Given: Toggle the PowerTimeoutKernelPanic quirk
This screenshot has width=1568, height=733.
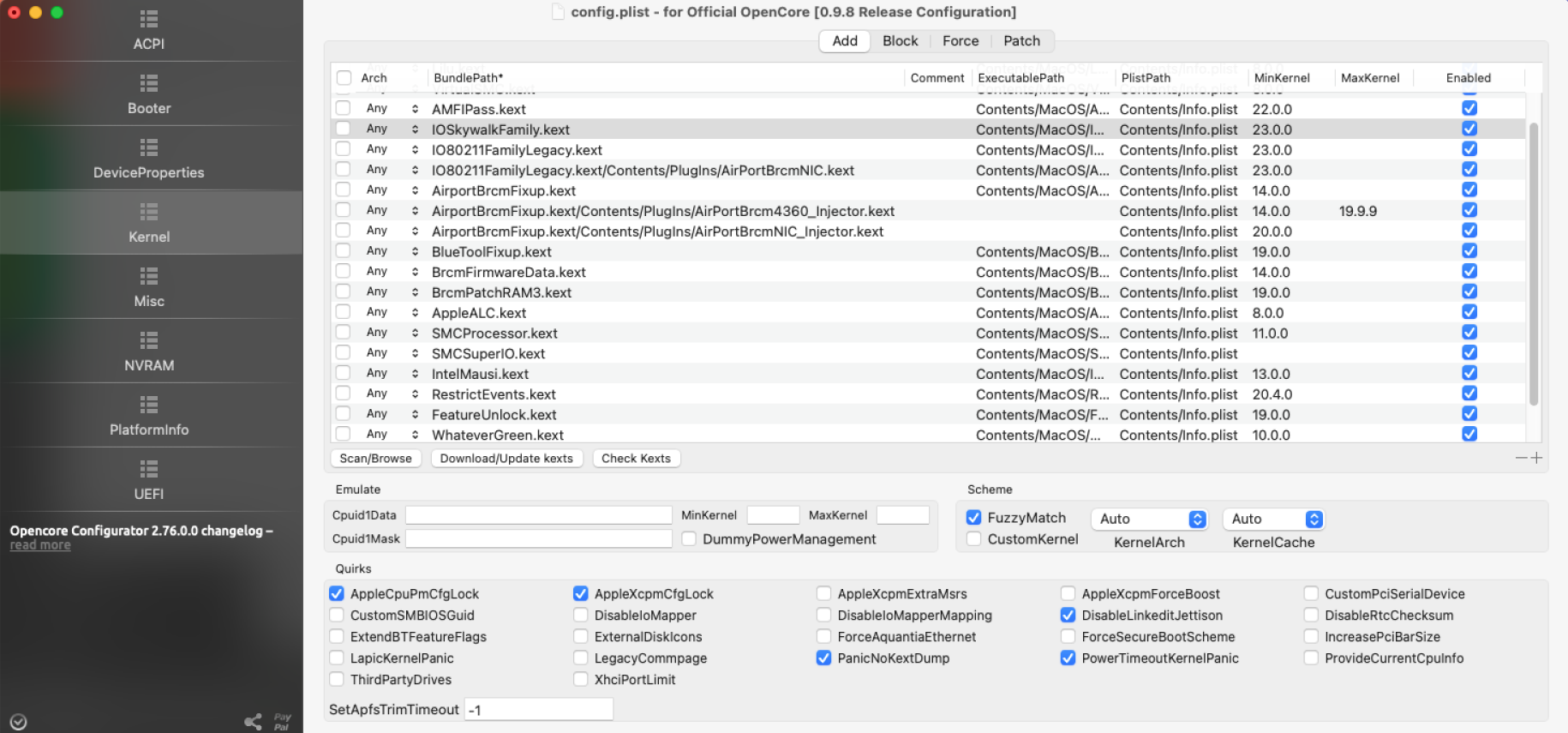Looking at the screenshot, I should pyautogui.click(x=1068, y=658).
